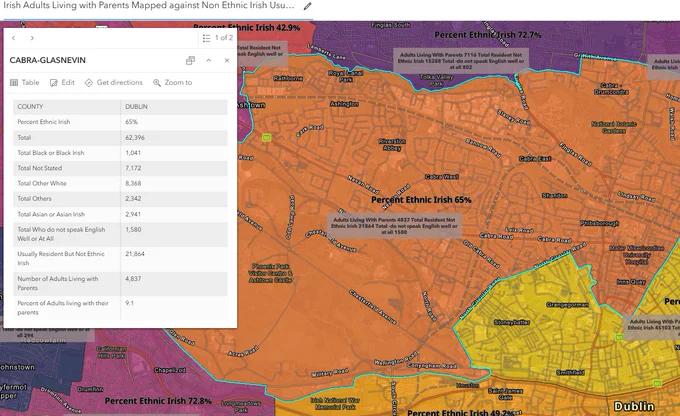This screenshot has height=416, width=680.
Task: Click the 'Percent Ethnic Irish 72.8%' map label
Action: [x=158, y=401]
